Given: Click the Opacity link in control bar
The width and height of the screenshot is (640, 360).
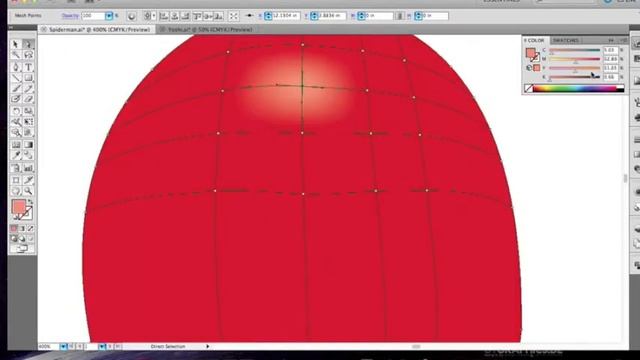Looking at the screenshot, I should coord(70,16).
